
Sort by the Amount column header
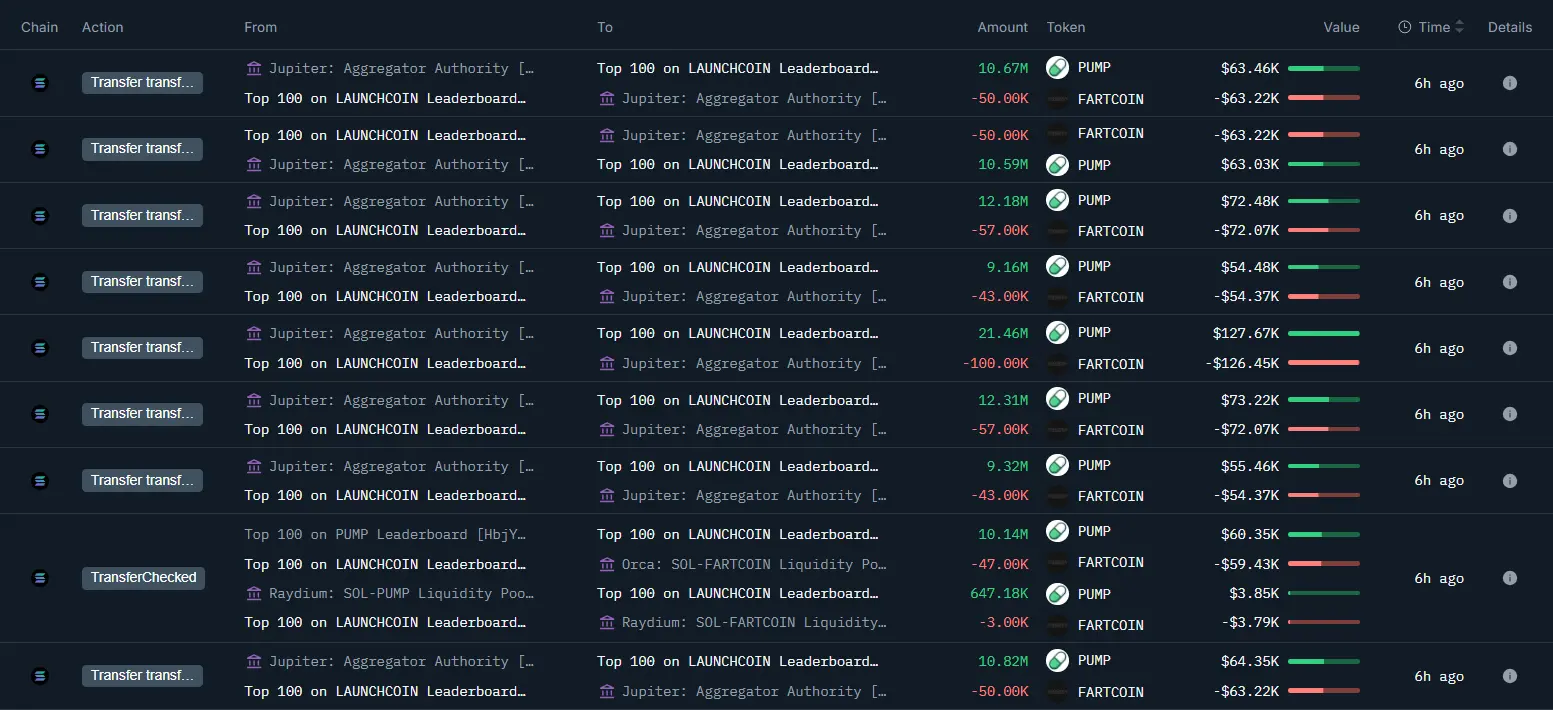pyautogui.click(x=1002, y=27)
